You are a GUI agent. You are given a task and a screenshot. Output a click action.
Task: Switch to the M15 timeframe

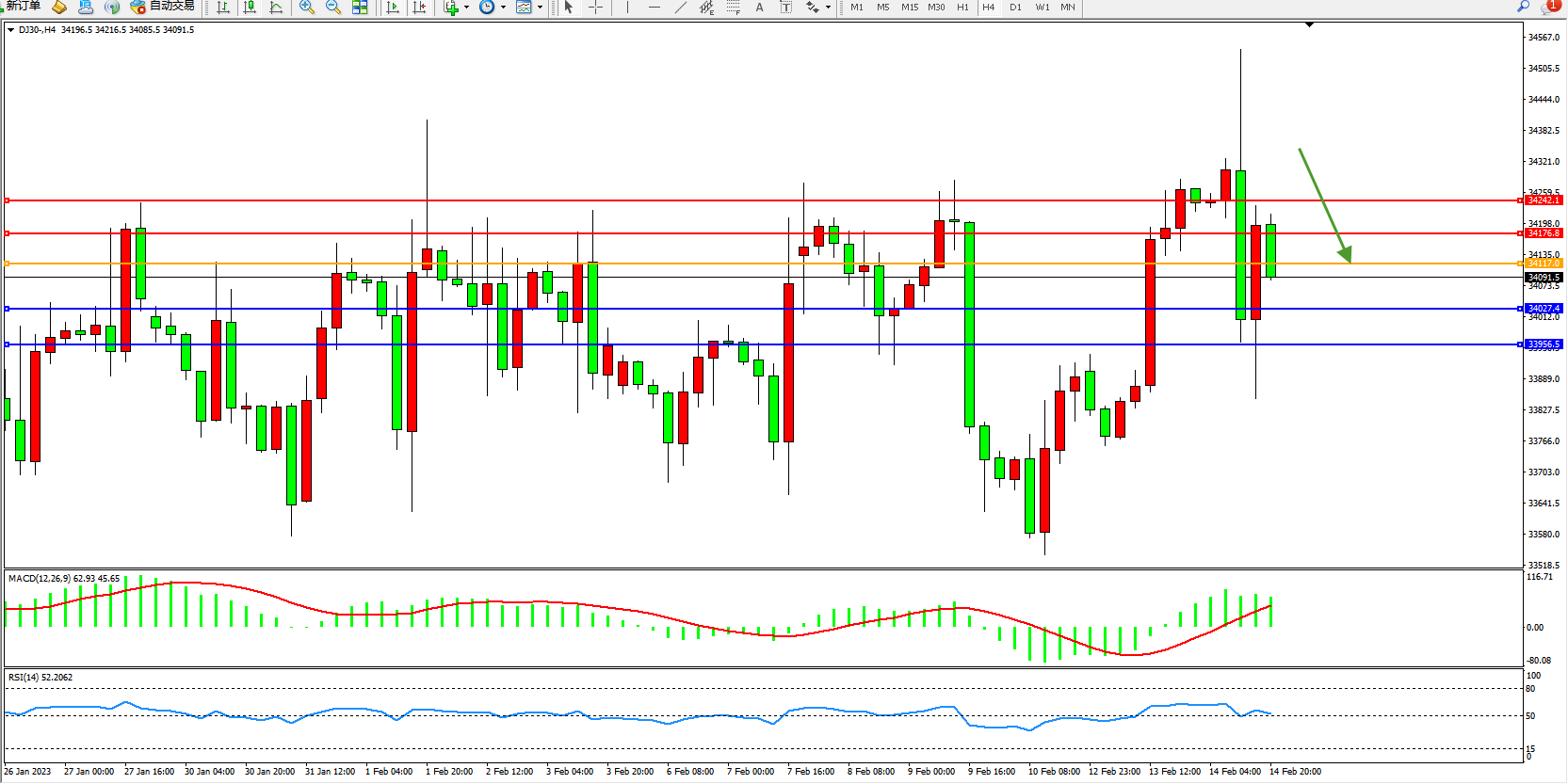click(910, 8)
